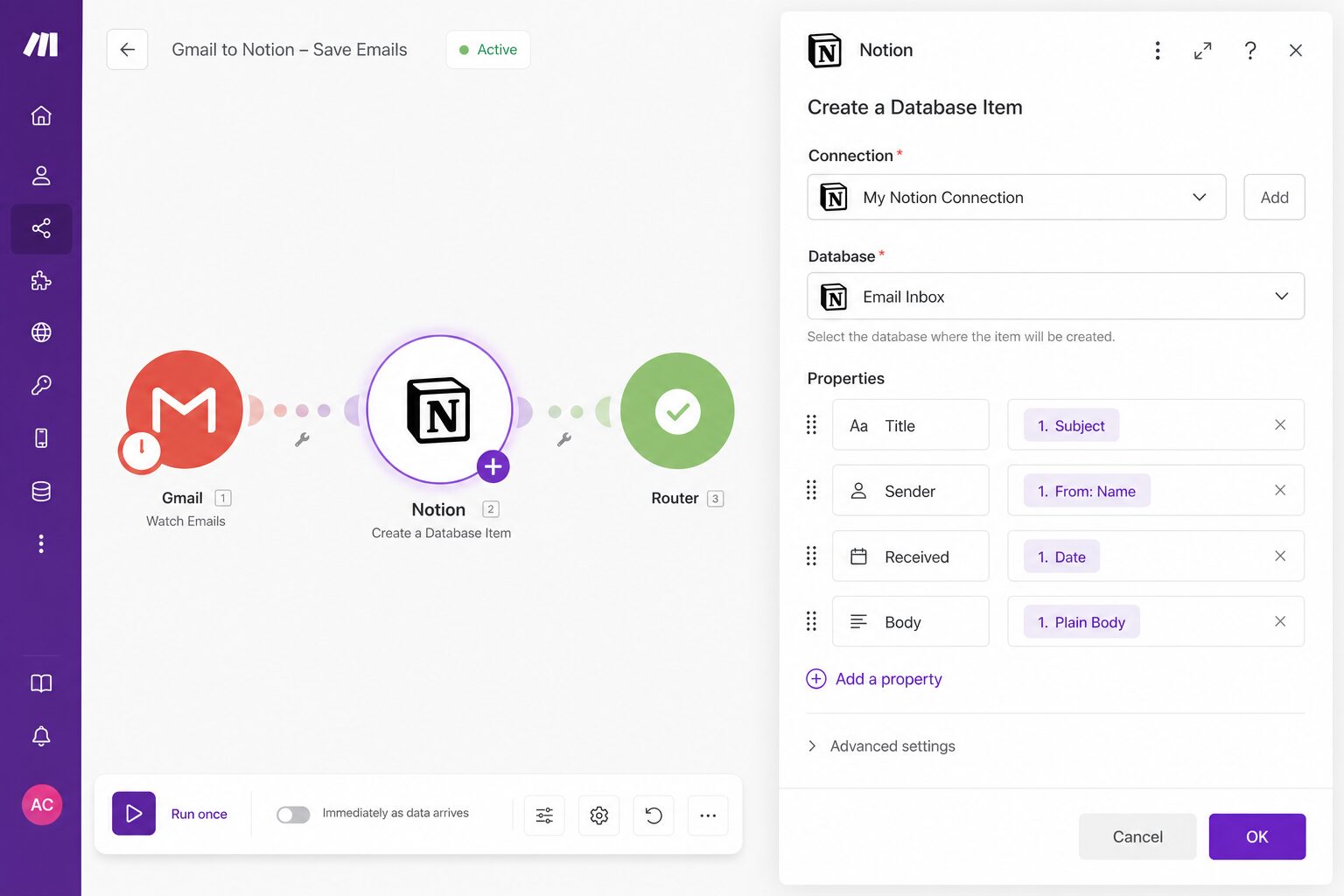Open scenario settings gear icon
The width and height of the screenshot is (1344, 896).
pos(599,815)
